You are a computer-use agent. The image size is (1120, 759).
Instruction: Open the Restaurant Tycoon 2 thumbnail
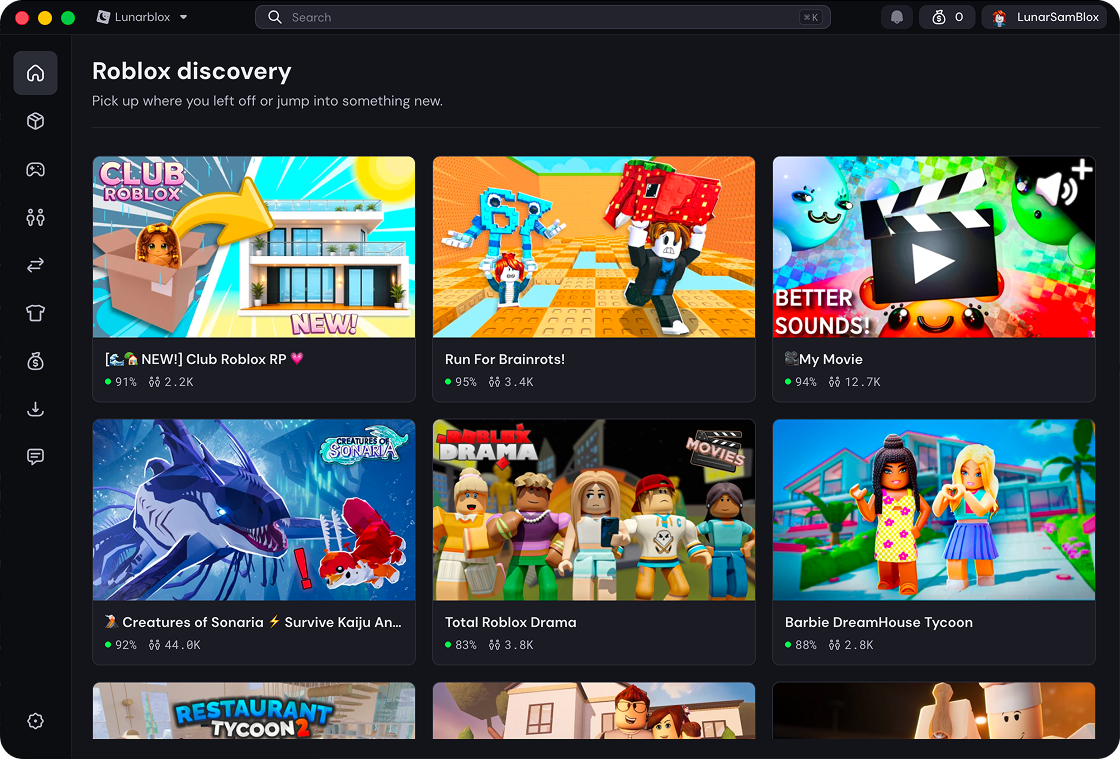(254, 711)
